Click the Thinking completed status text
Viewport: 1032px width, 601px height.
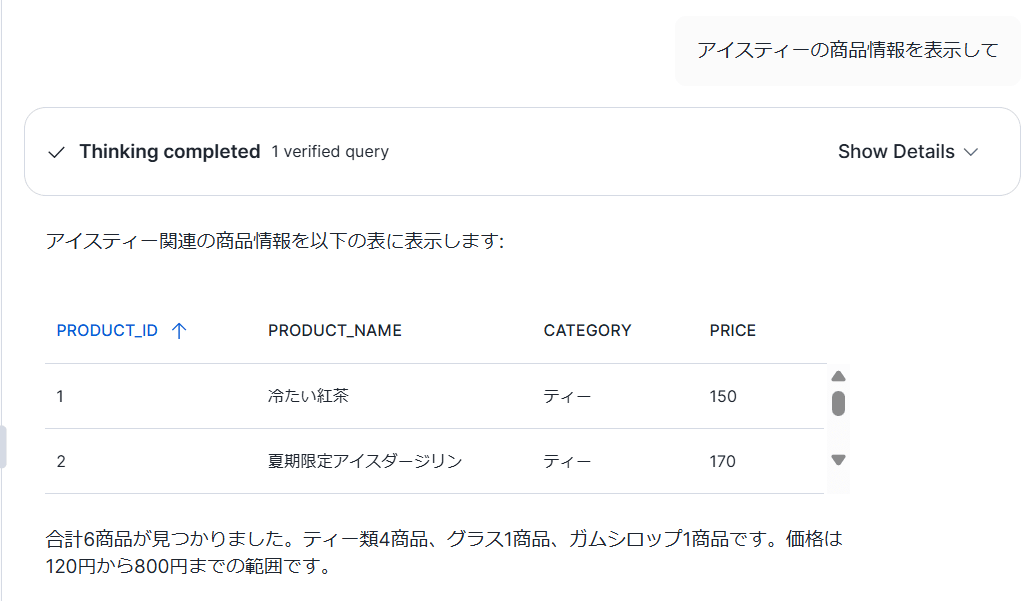pos(169,152)
